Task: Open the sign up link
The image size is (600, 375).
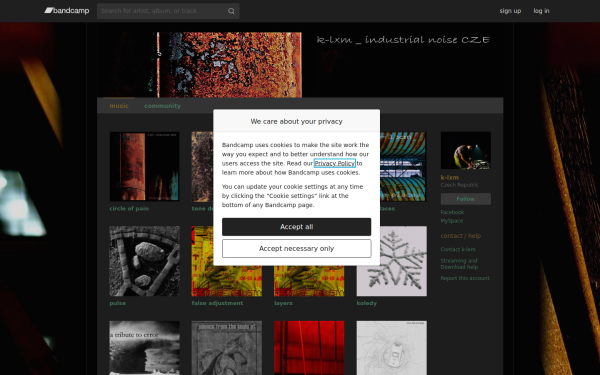Action: [510, 11]
